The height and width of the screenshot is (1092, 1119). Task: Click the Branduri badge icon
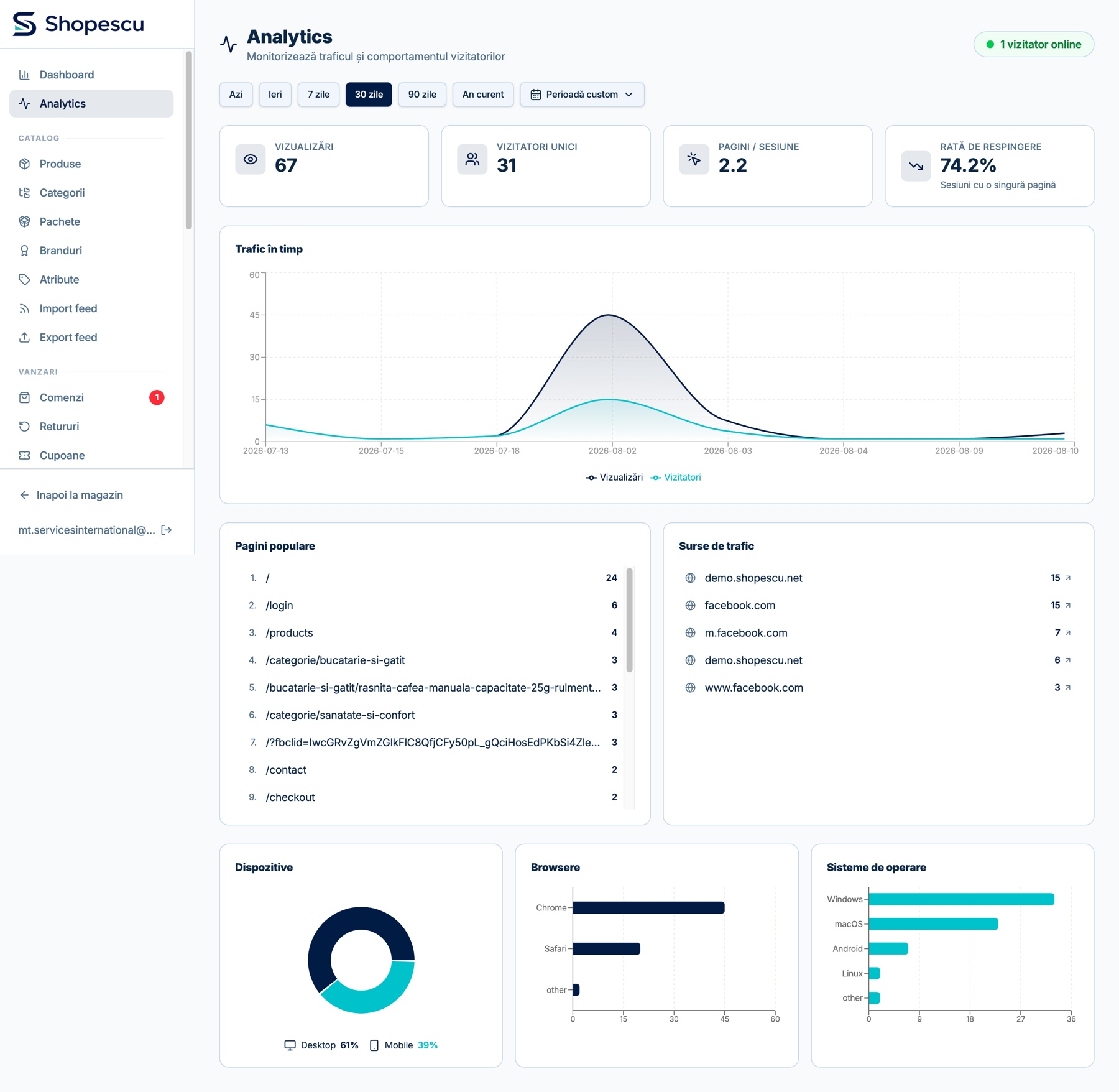pyautogui.click(x=24, y=251)
